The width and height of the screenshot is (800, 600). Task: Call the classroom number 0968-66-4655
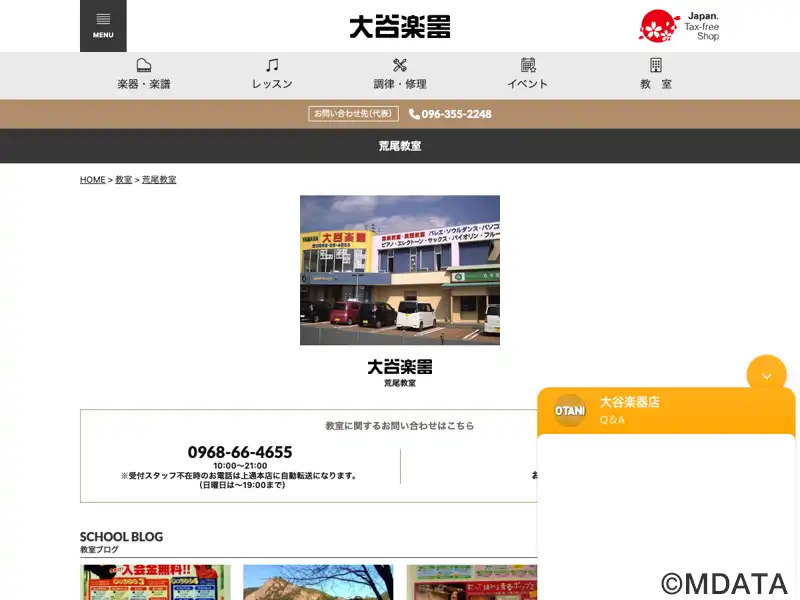240,452
